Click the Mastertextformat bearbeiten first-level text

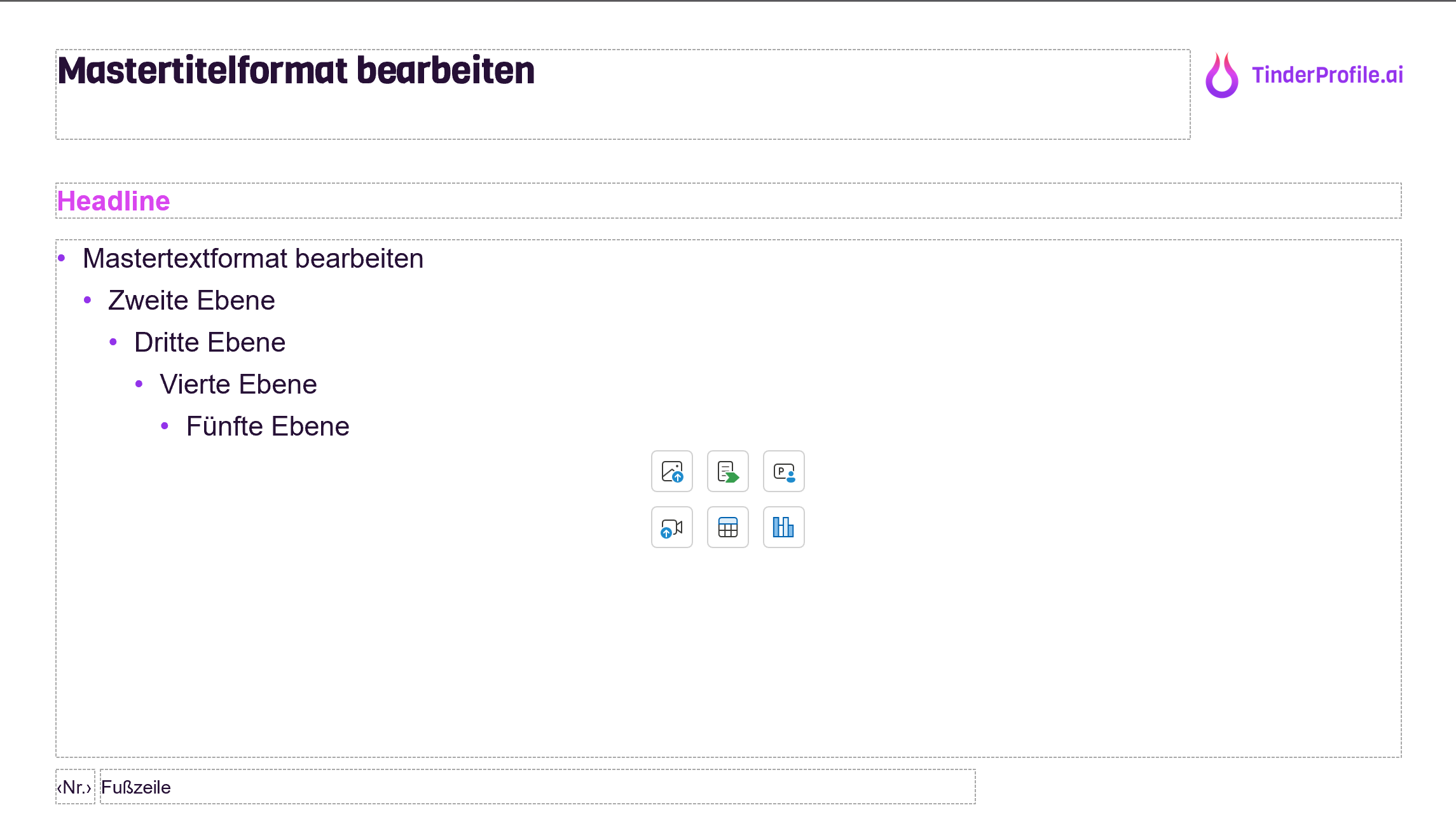tap(253, 259)
